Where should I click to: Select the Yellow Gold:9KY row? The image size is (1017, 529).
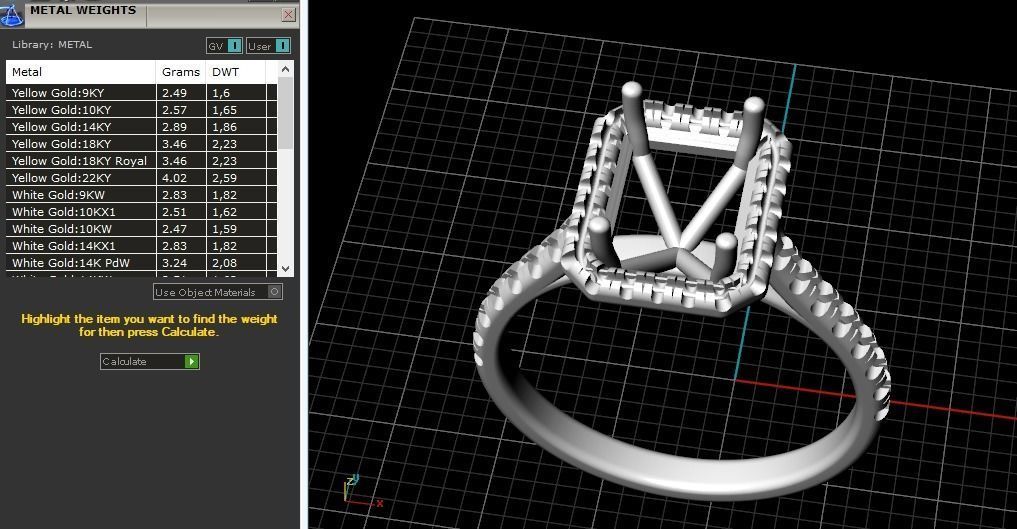(141, 93)
